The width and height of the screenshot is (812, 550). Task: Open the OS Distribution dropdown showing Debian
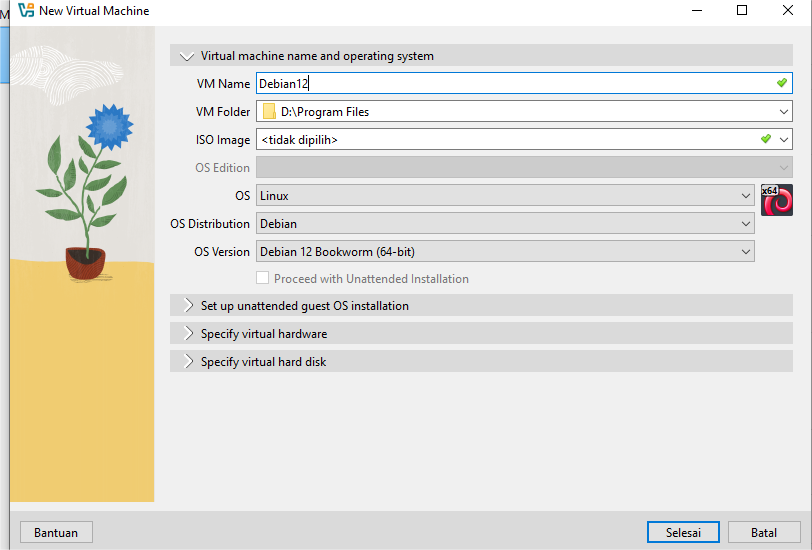pyautogui.click(x=505, y=224)
